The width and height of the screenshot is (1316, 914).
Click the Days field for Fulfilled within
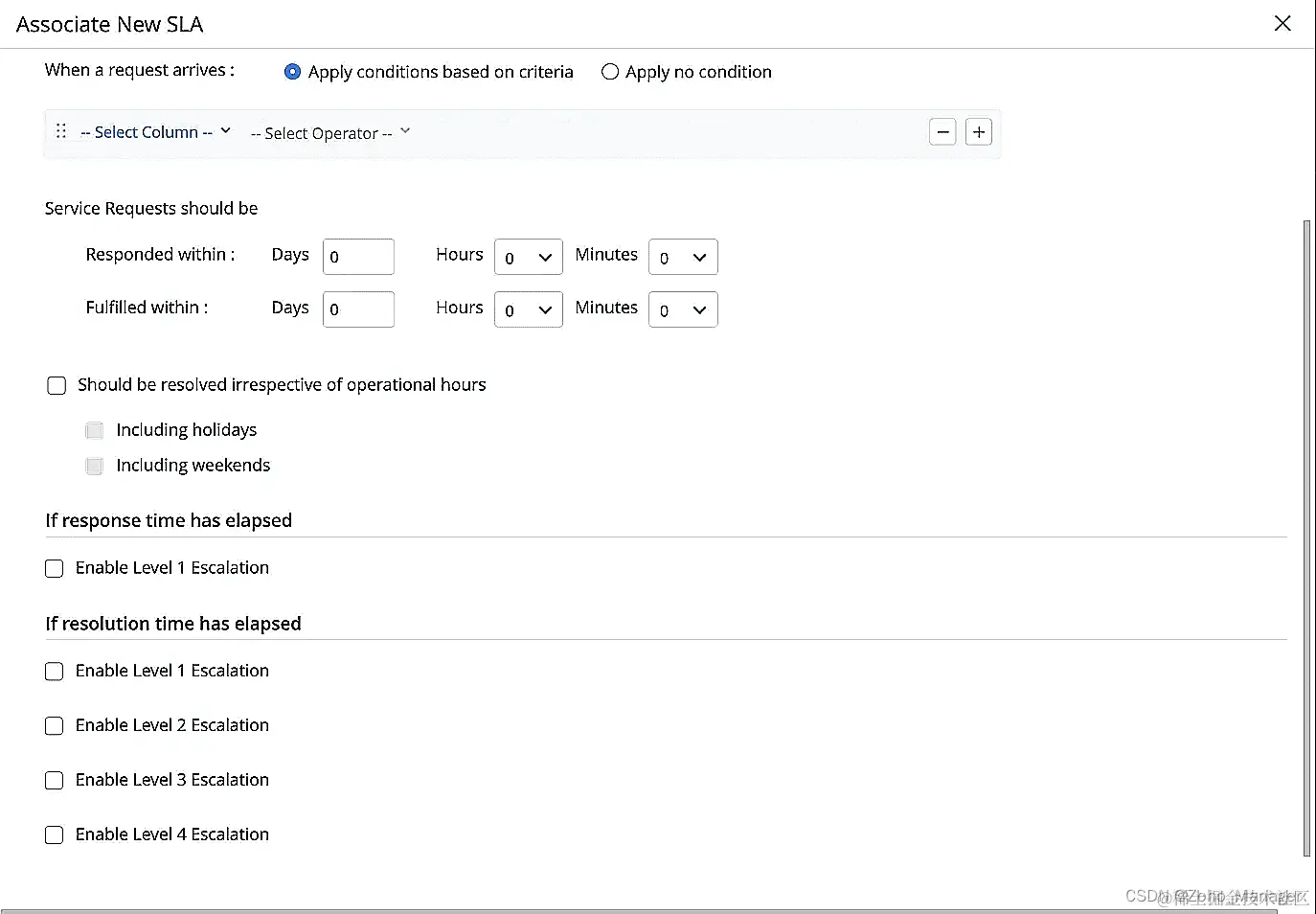pos(358,309)
